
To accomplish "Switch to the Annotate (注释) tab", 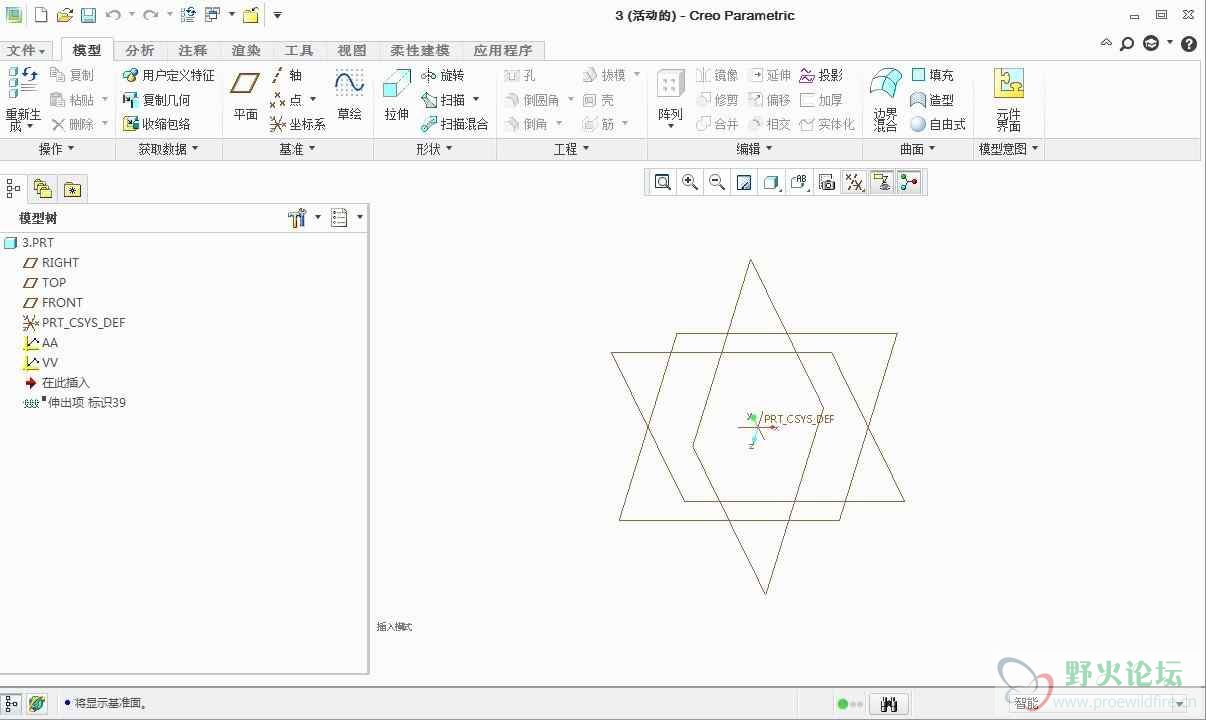I will 193,50.
